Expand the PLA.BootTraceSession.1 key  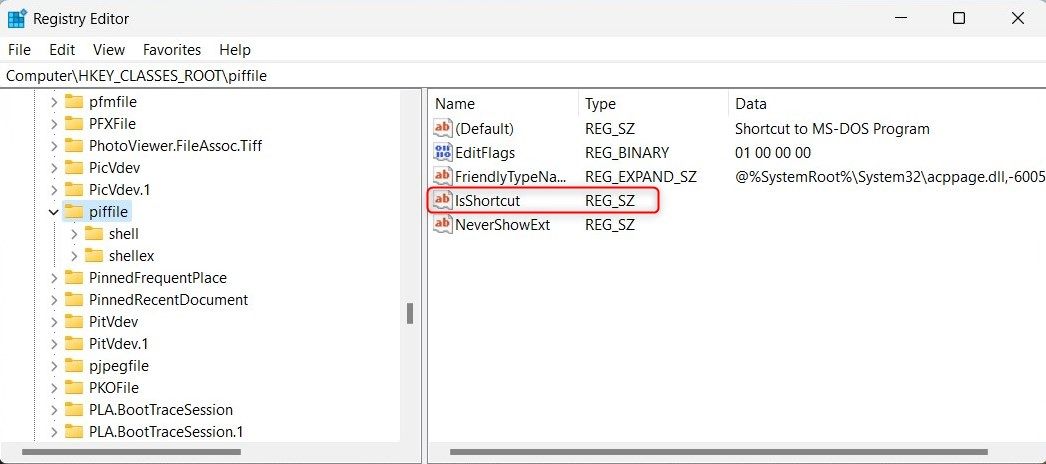55,432
